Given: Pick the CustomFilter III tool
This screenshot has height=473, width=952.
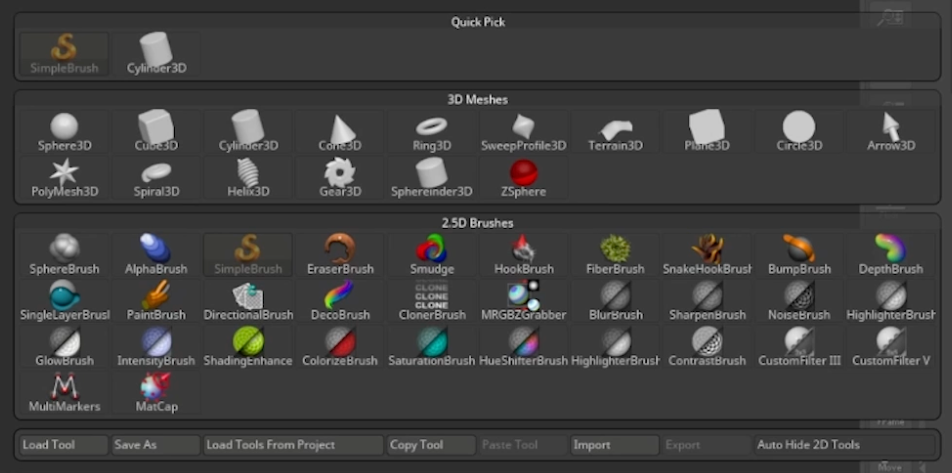Looking at the screenshot, I should tap(799, 347).
